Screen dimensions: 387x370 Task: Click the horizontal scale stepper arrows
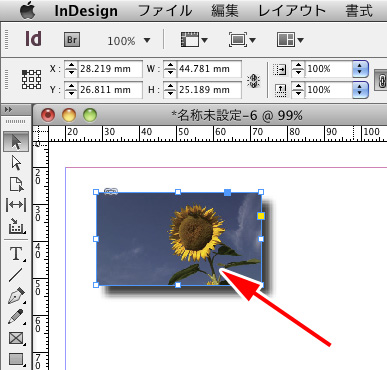point(298,69)
